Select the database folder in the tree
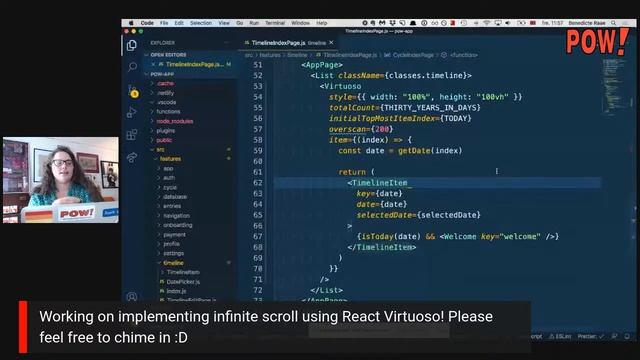 tap(175, 197)
